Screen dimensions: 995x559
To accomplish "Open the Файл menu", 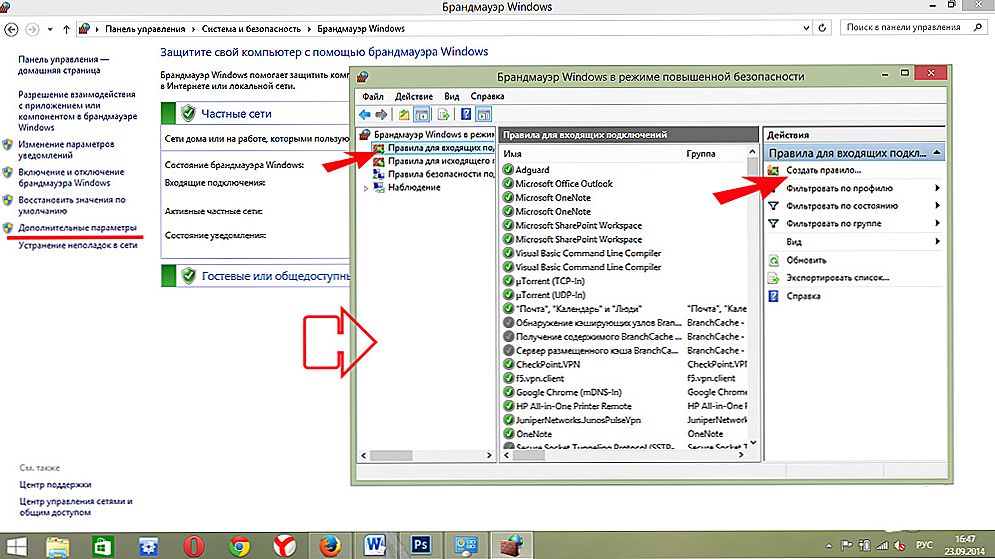I will (373, 96).
